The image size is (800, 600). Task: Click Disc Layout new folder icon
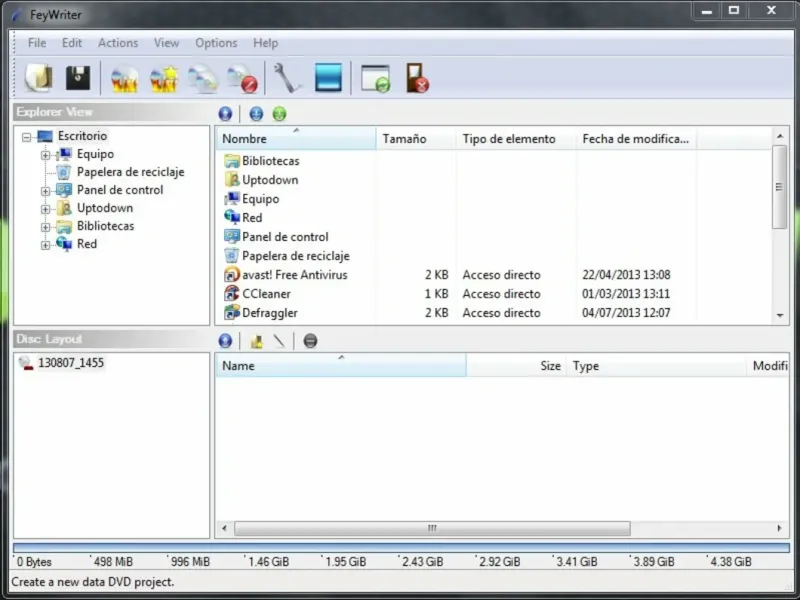[x=257, y=341]
